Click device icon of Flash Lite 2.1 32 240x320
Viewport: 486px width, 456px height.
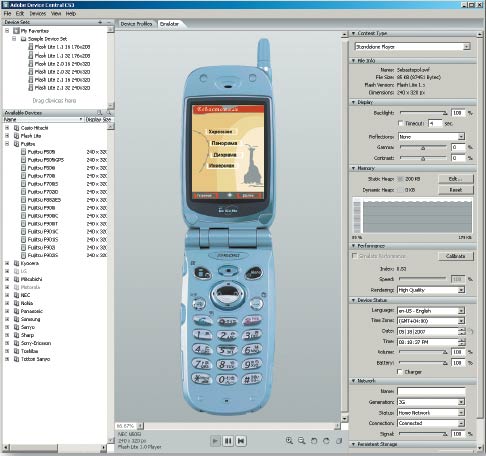point(31,88)
